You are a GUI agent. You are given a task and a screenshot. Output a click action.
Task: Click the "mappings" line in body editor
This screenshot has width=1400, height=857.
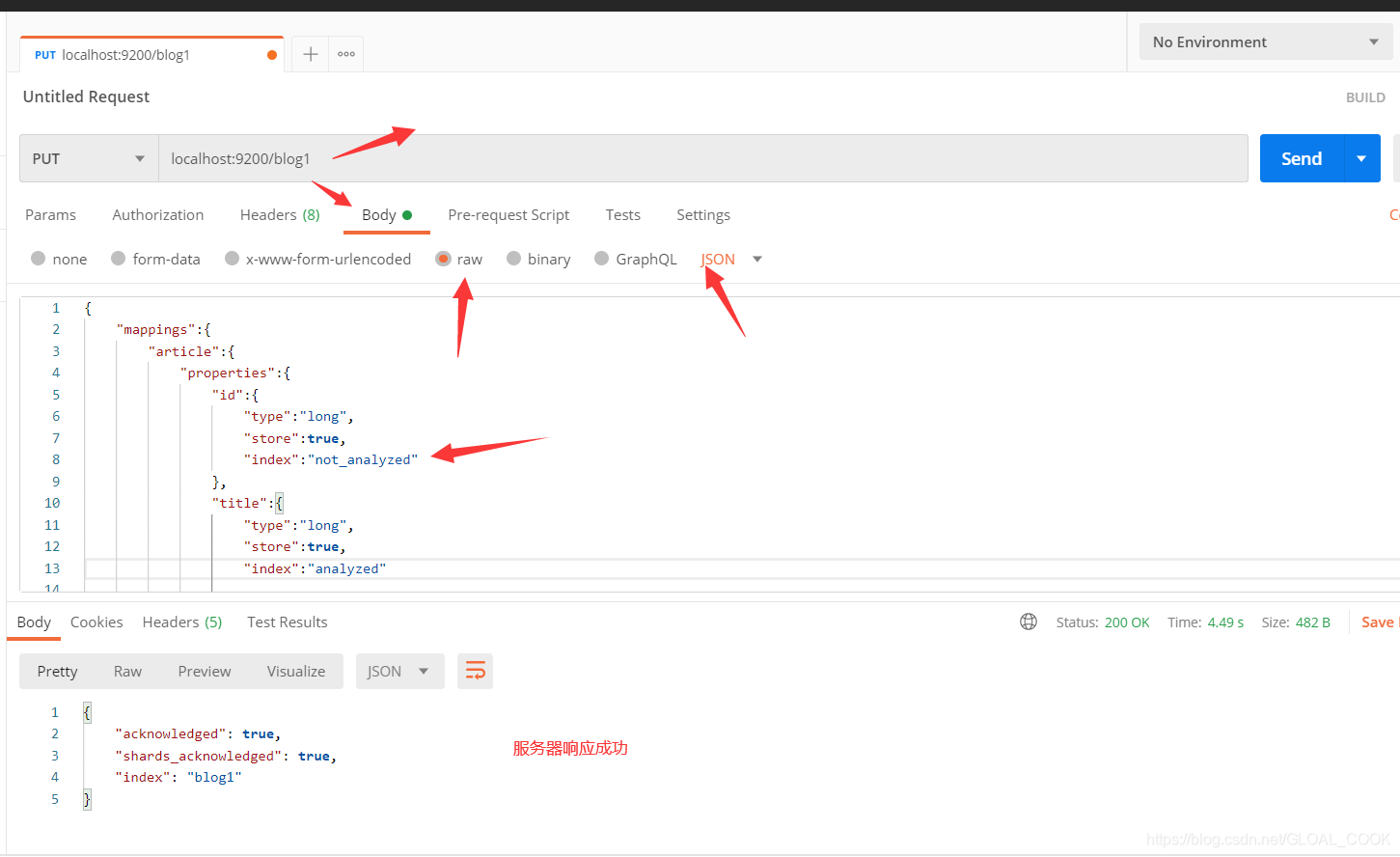pos(163,329)
